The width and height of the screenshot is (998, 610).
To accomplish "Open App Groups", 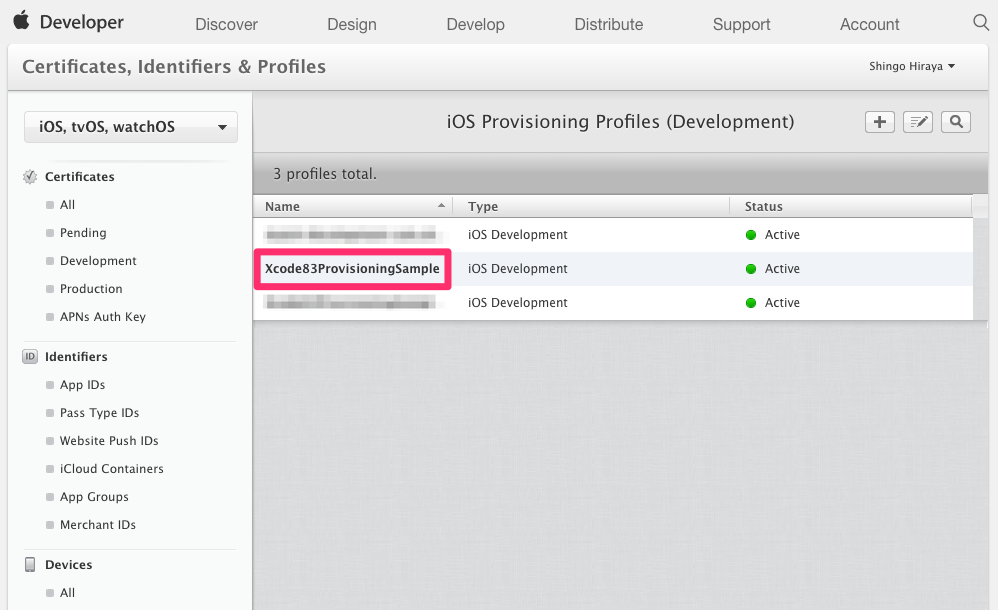I will click(x=94, y=497).
